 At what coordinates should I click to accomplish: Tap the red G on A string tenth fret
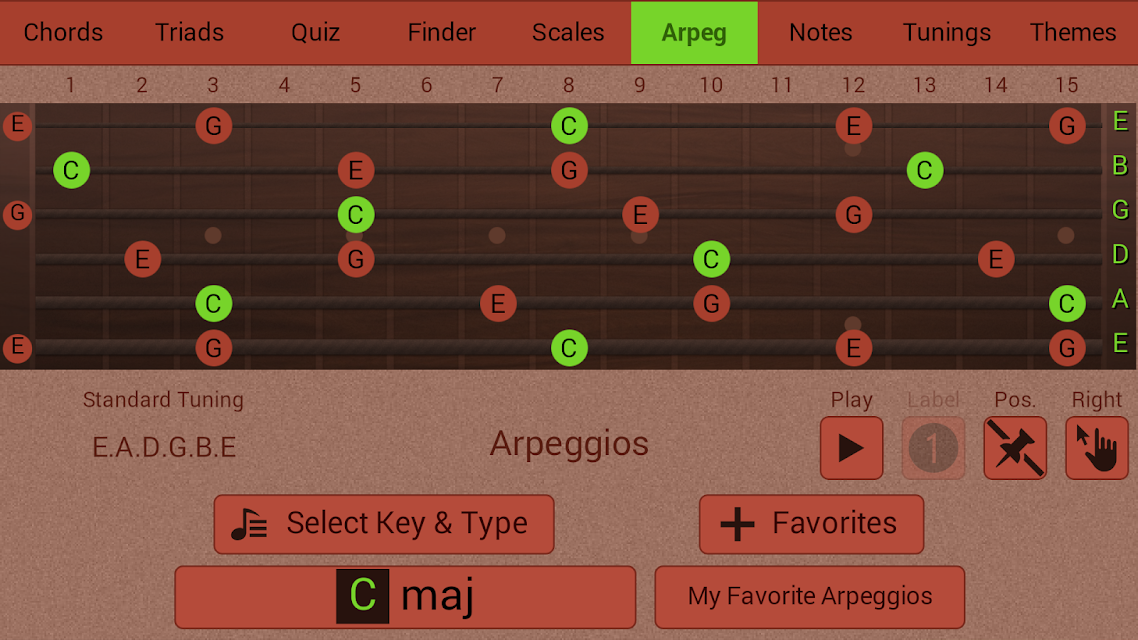click(x=711, y=303)
